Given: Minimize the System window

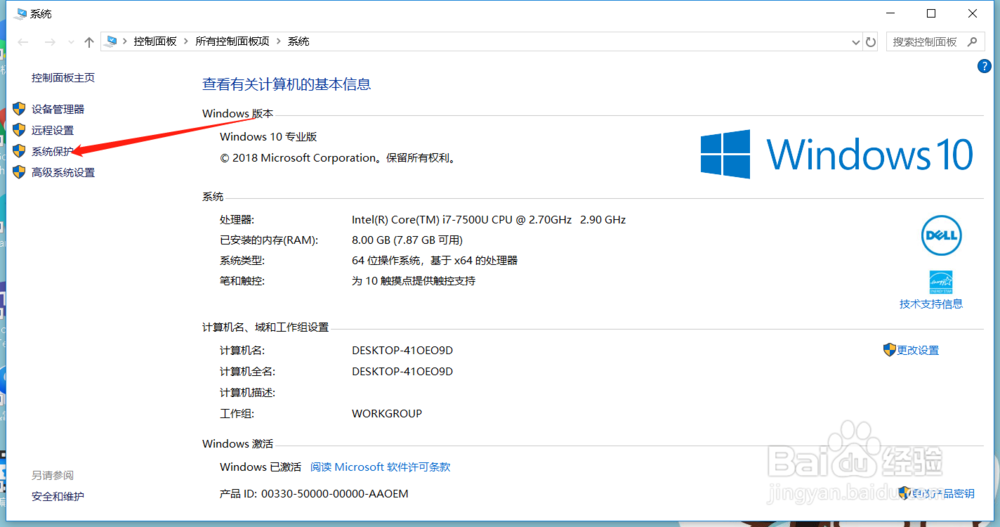Looking at the screenshot, I should 890,13.
